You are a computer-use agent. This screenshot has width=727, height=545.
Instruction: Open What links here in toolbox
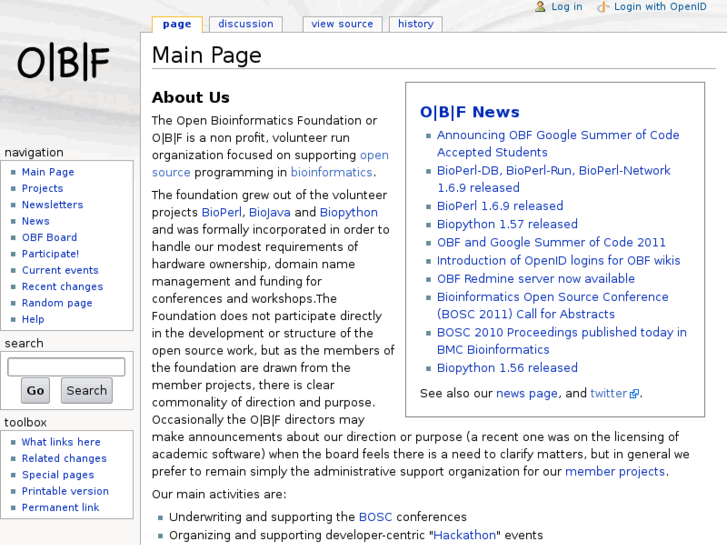(x=61, y=442)
